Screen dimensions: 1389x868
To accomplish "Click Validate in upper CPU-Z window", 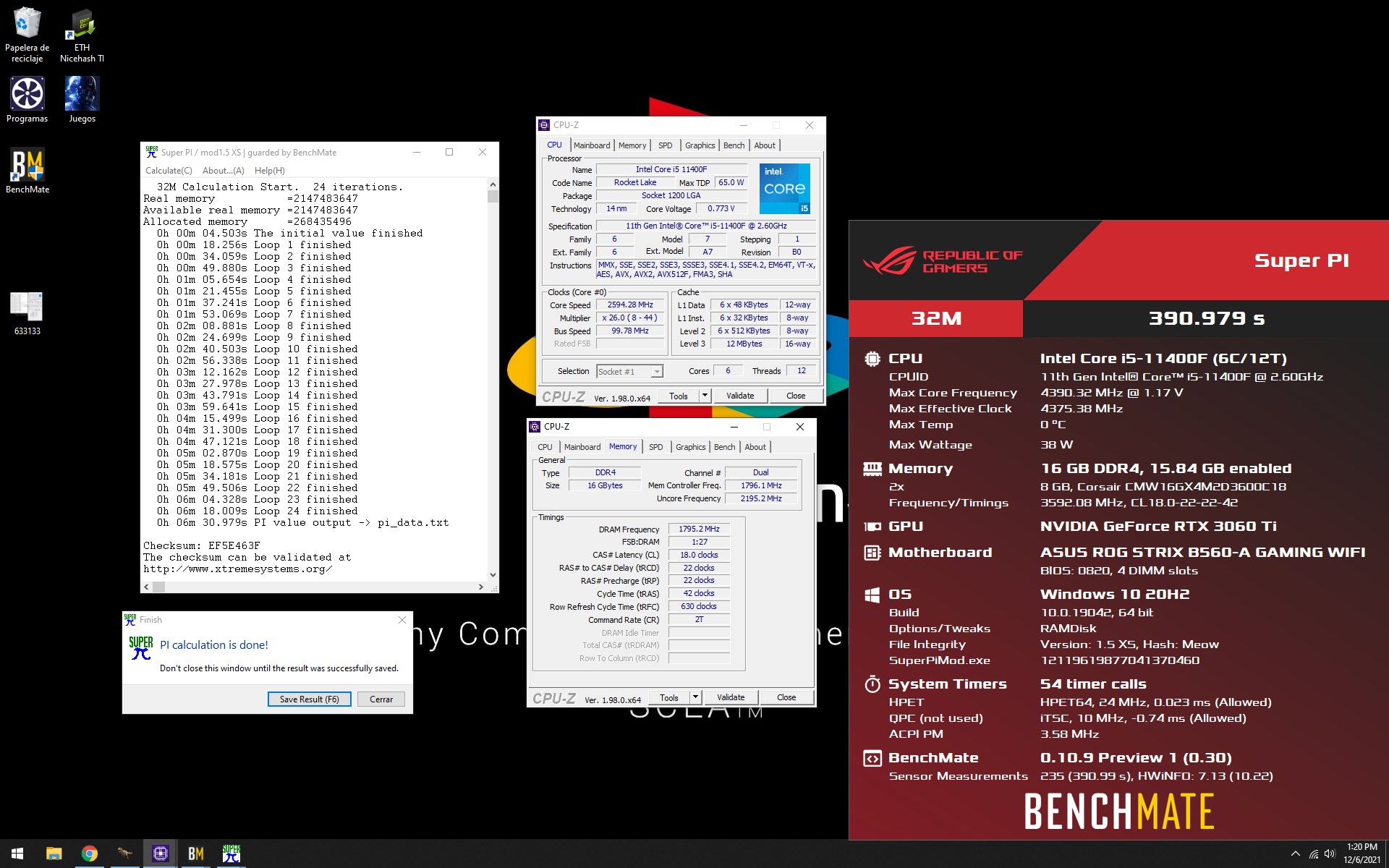I will click(x=740, y=396).
